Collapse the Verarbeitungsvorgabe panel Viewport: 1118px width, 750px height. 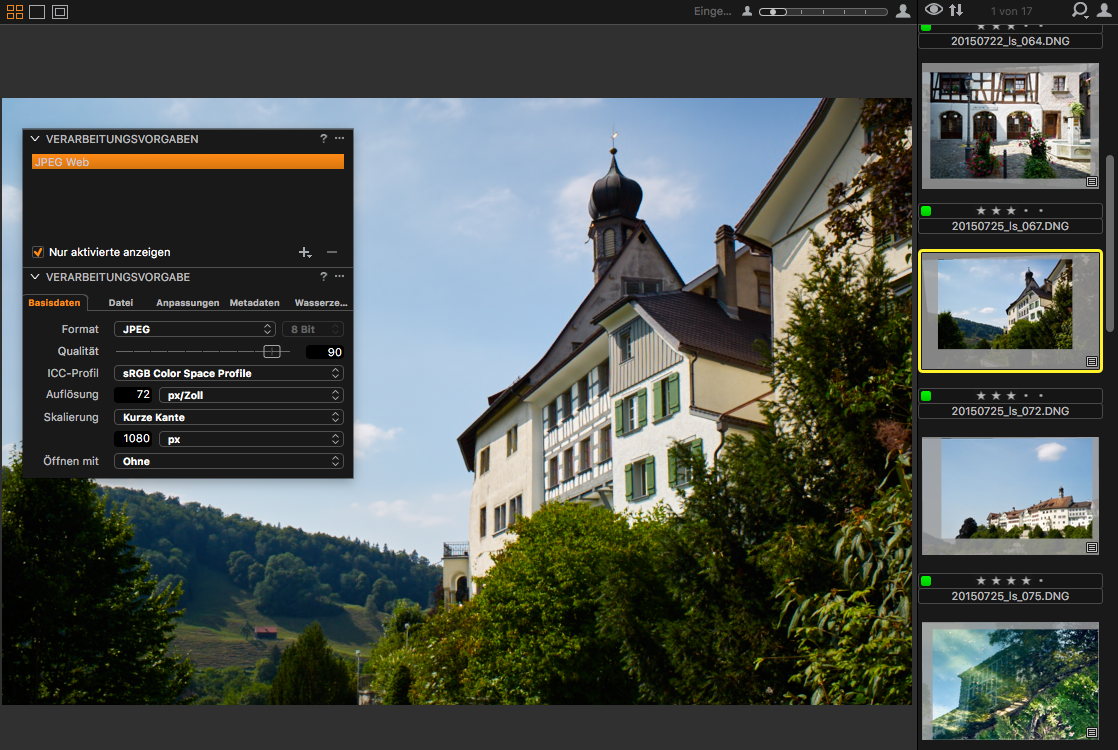coord(34,277)
